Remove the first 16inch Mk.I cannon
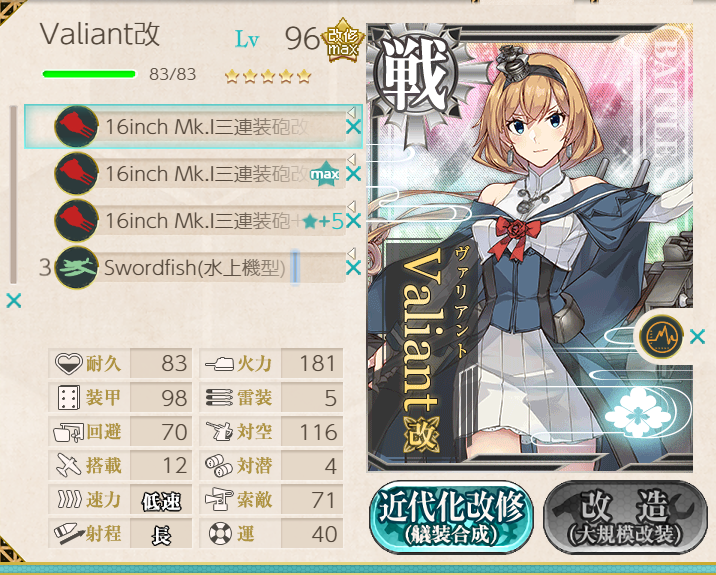 [353, 127]
